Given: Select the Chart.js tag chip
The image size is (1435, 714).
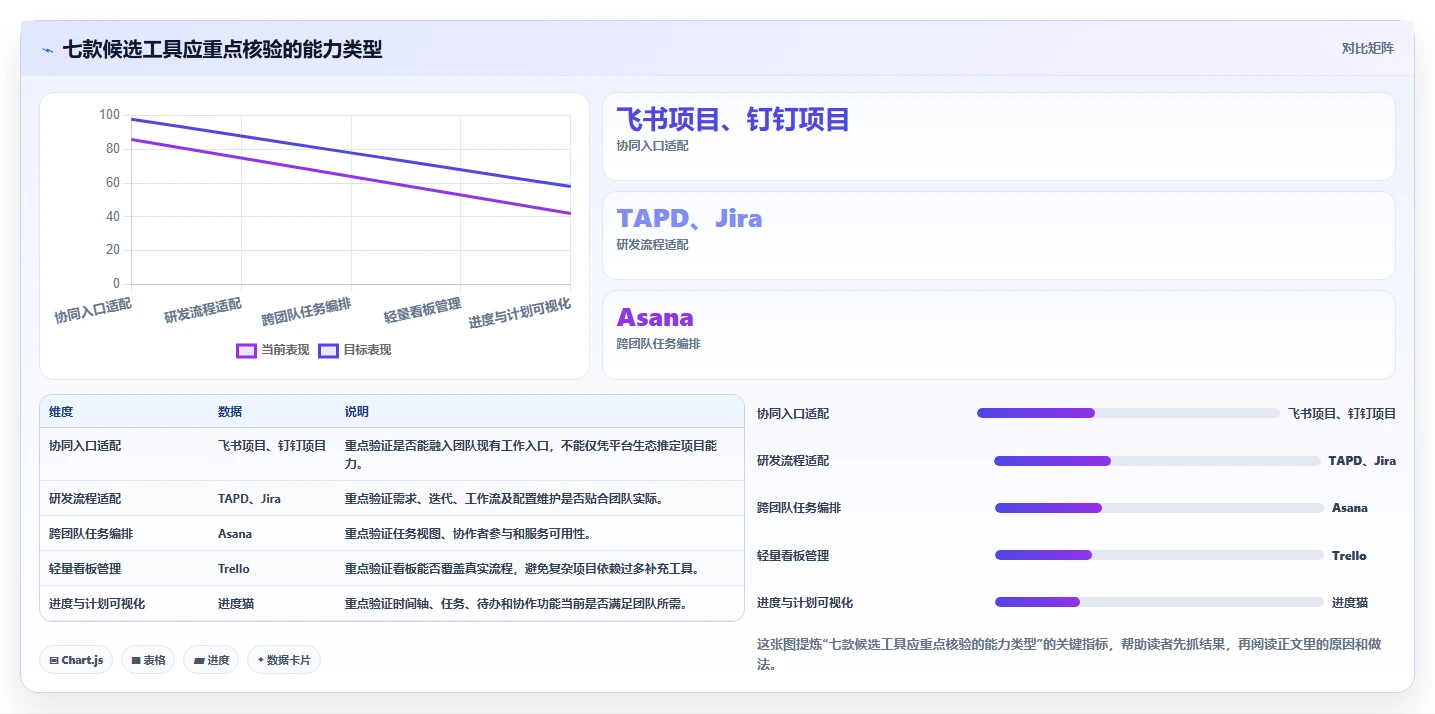Looking at the screenshot, I should [x=76, y=660].
